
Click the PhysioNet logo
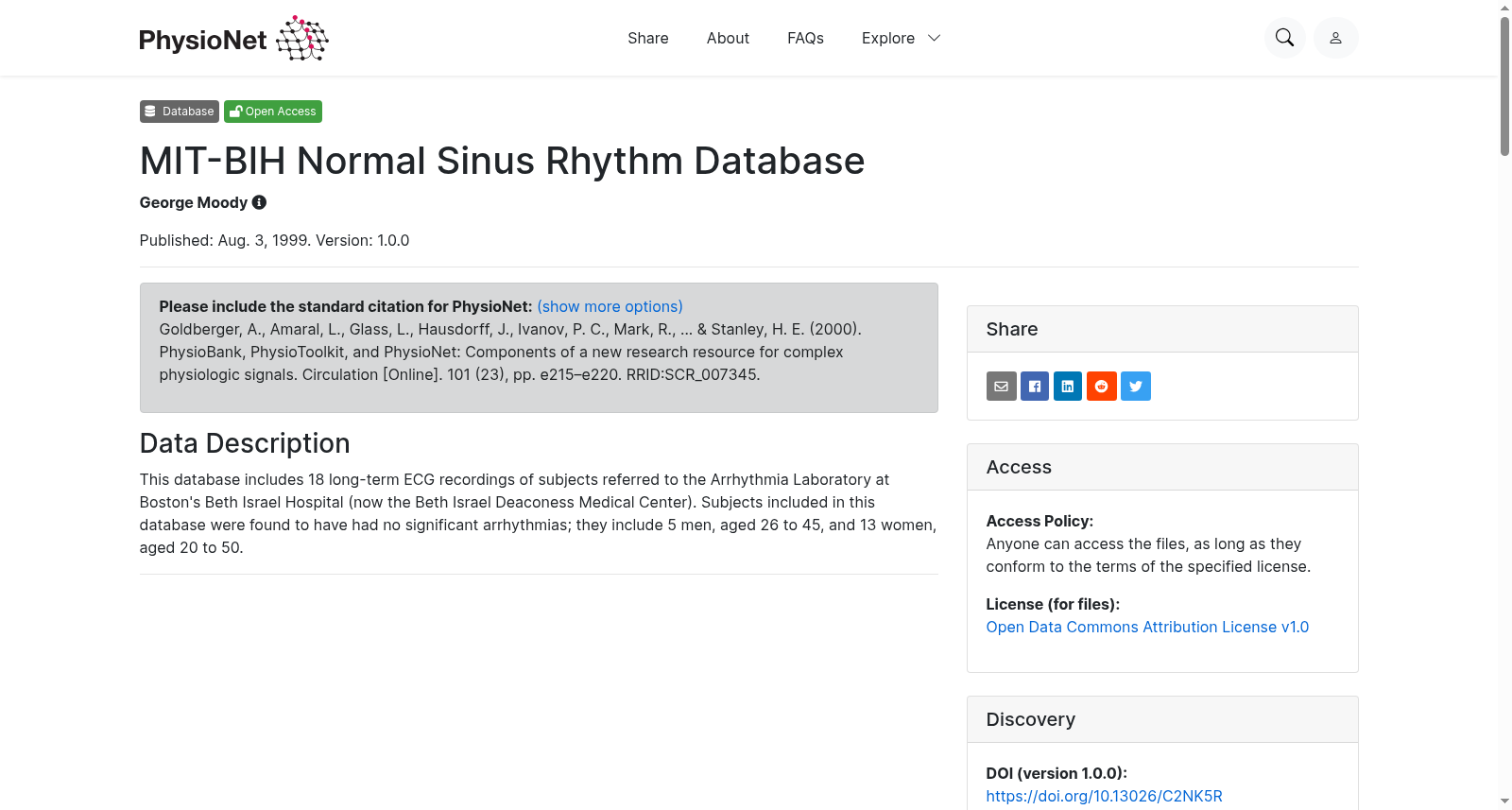(233, 39)
